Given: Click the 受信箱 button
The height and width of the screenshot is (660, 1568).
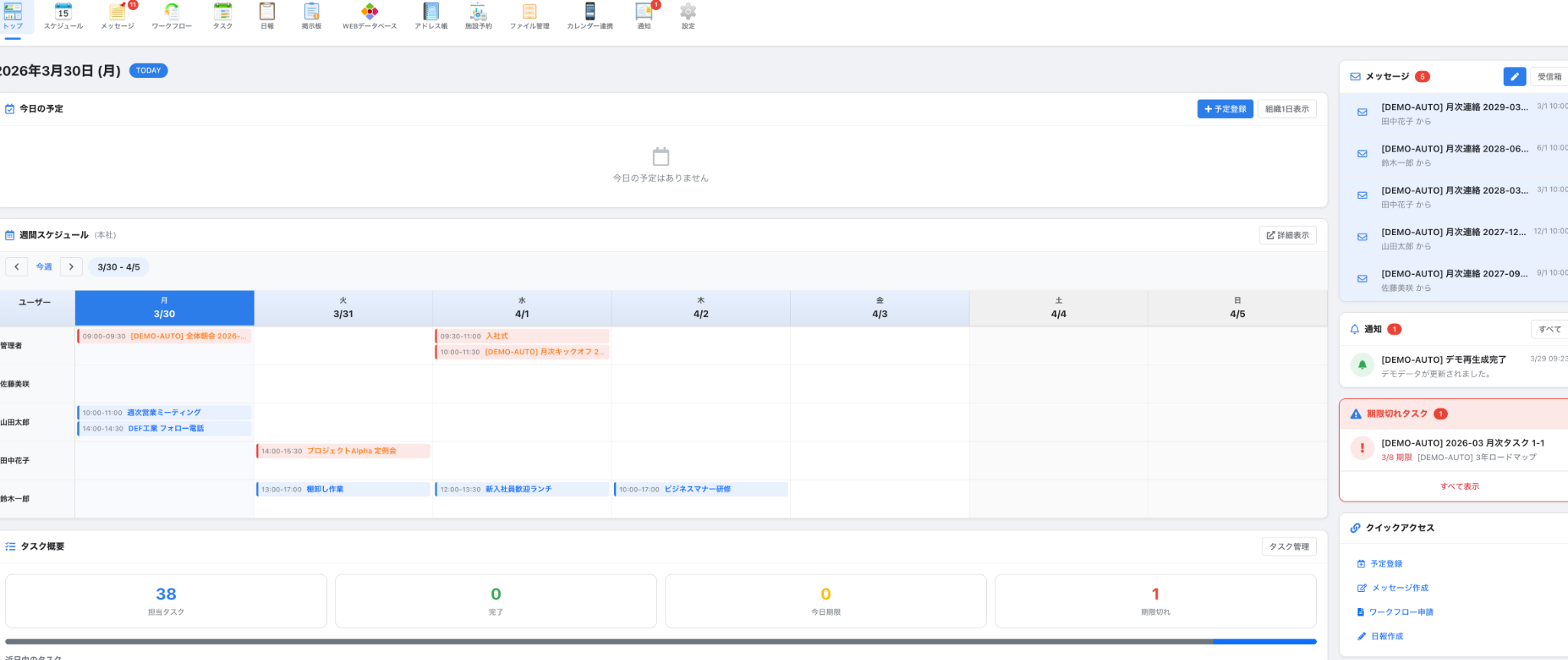Looking at the screenshot, I should [1549, 77].
